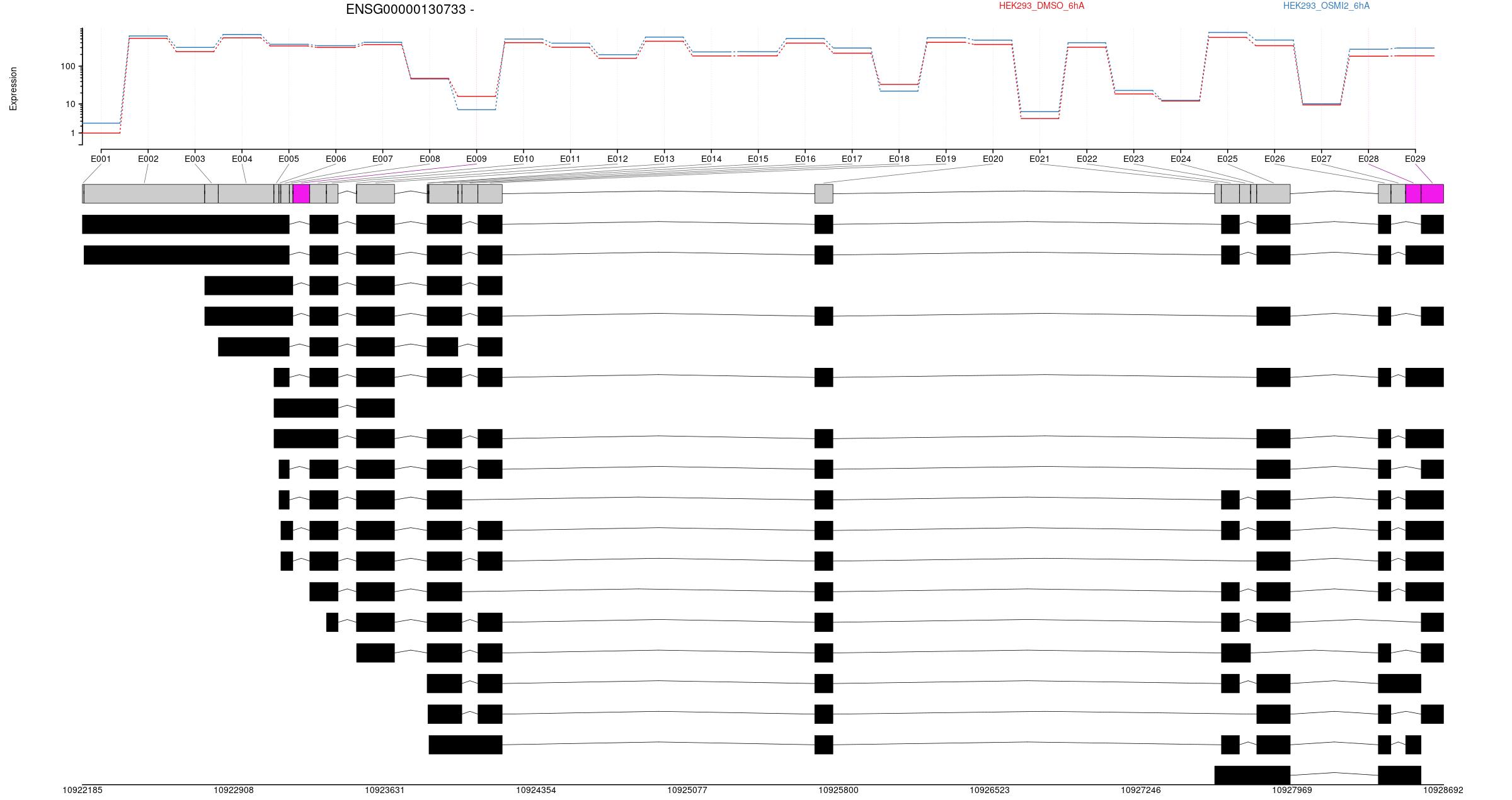
Task: Click exon label E001
Action: point(101,159)
